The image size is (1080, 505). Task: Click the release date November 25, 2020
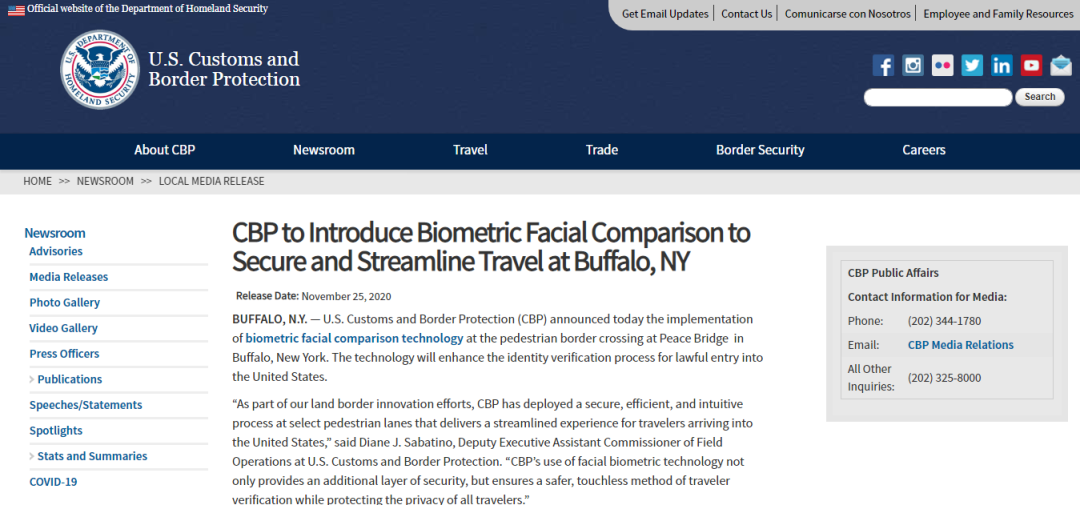(x=346, y=296)
